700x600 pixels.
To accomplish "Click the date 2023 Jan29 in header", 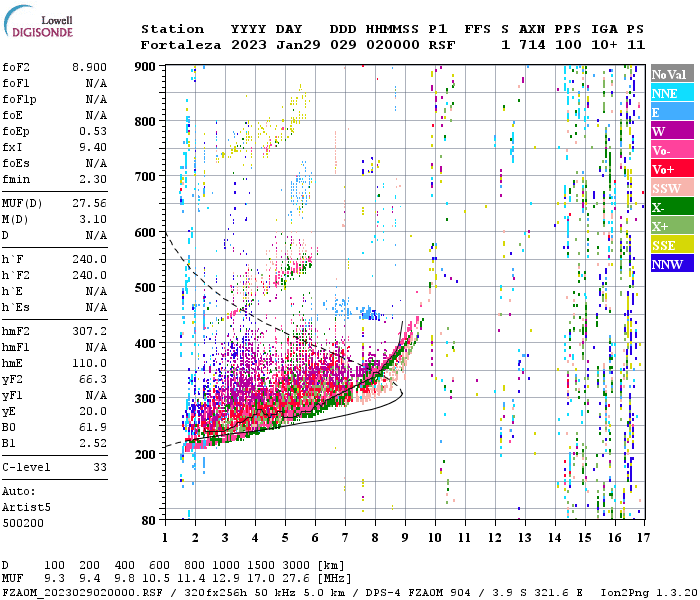I will coord(275,45).
